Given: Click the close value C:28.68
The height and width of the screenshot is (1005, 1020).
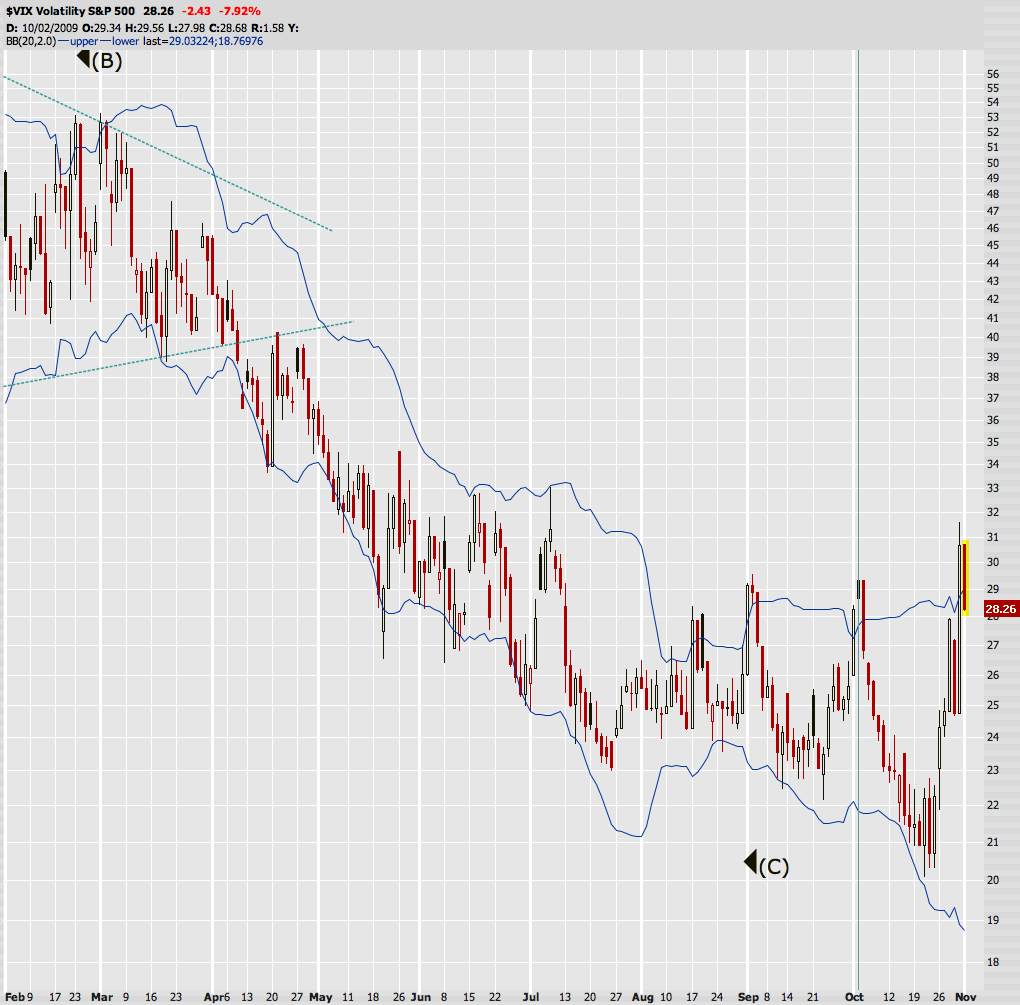Looking at the screenshot, I should [x=228, y=28].
